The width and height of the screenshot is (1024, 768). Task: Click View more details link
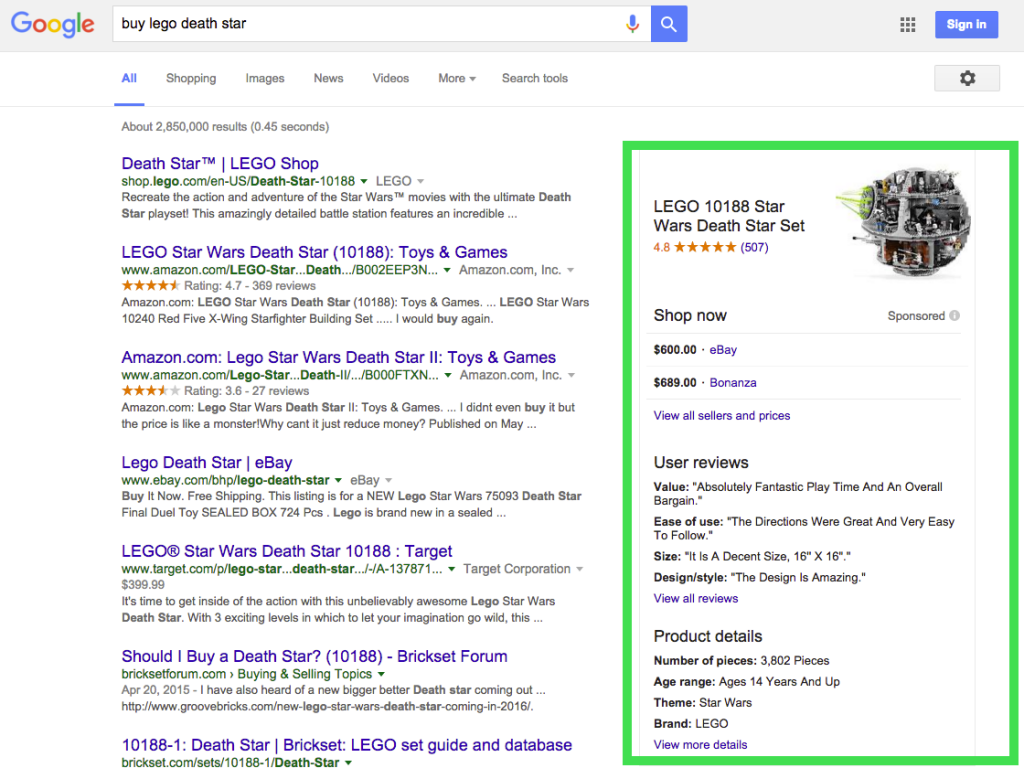pyautogui.click(x=700, y=745)
